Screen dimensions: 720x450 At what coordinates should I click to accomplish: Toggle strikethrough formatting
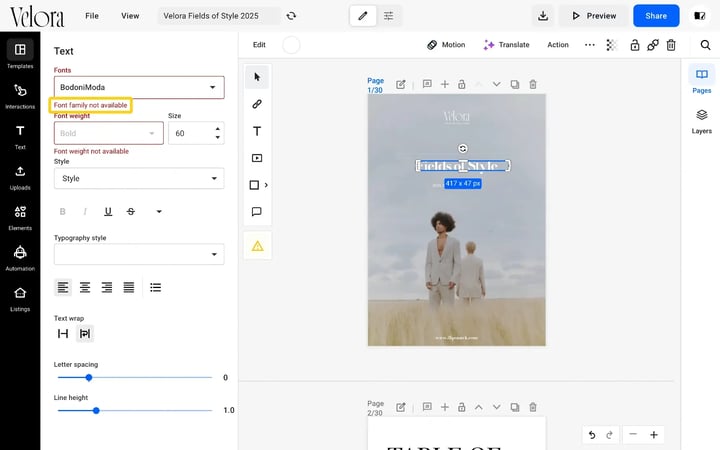tap(131, 212)
